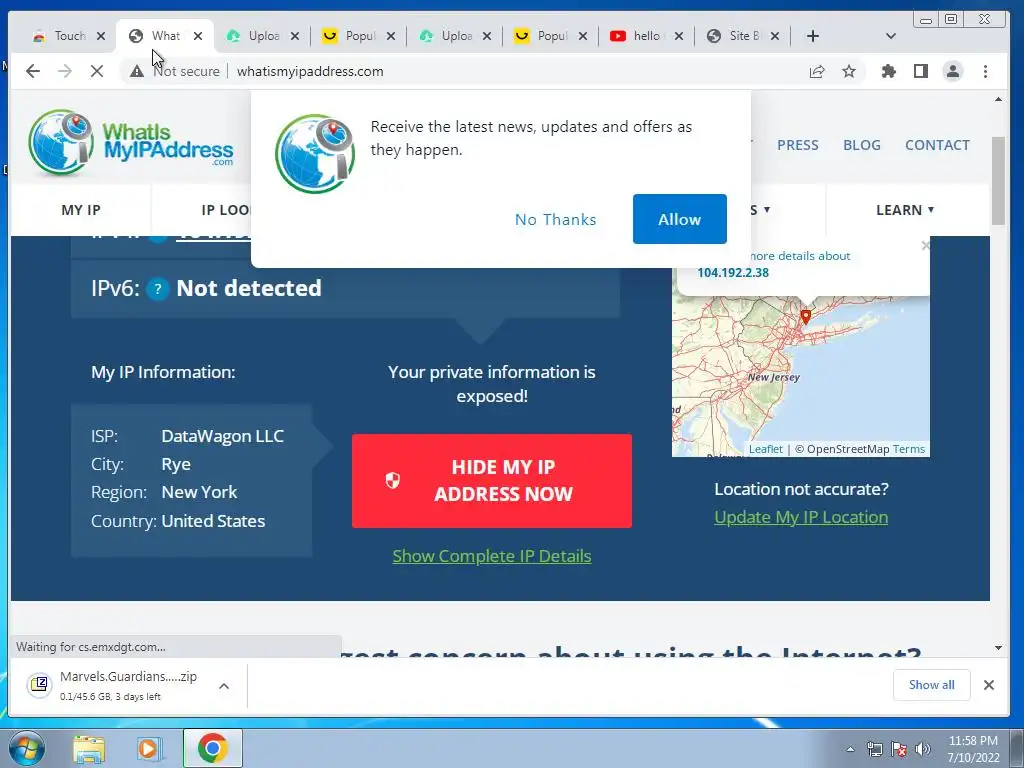
Task: Expand the LEARN dropdown menu
Action: 905,210
